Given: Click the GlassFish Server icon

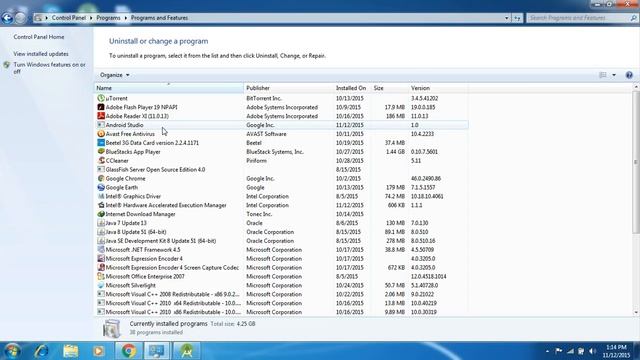Looking at the screenshot, I should click(x=101, y=170).
